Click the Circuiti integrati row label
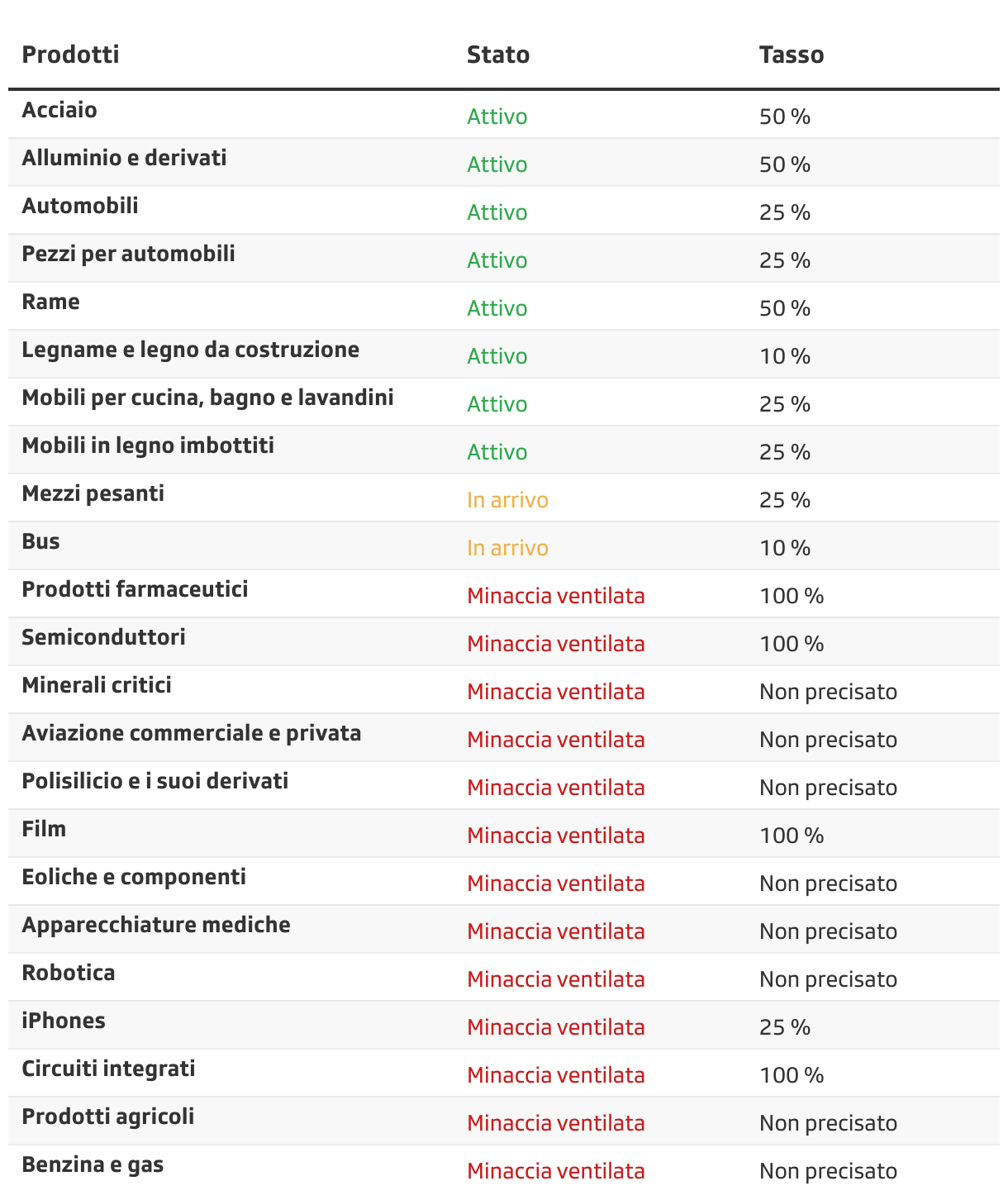The width and height of the screenshot is (1008, 1200). pos(108,1069)
